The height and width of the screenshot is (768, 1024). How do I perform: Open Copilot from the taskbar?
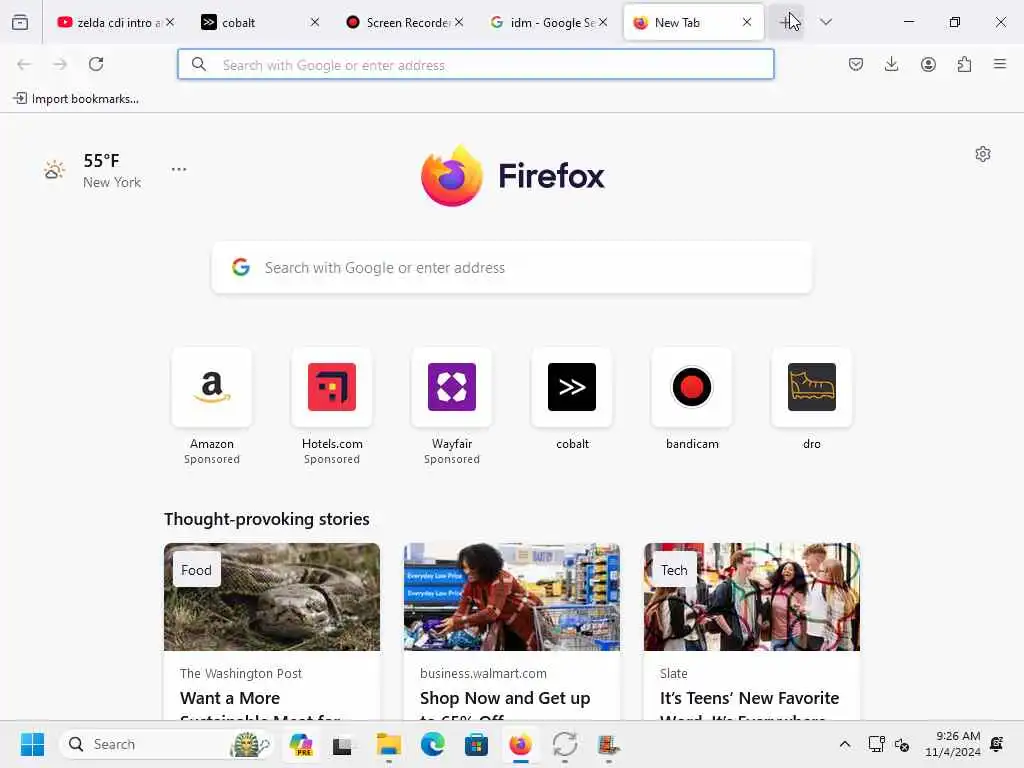click(x=301, y=744)
